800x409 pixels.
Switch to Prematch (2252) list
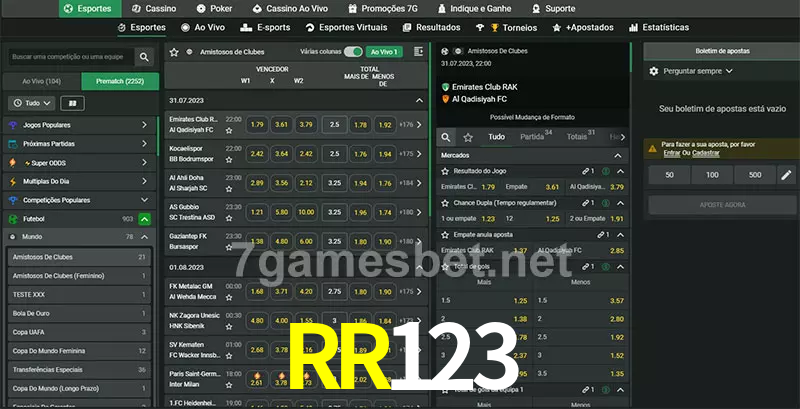click(x=120, y=81)
